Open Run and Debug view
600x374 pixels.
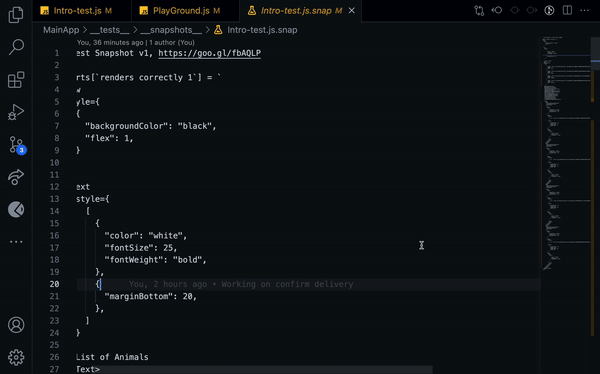click(16, 112)
